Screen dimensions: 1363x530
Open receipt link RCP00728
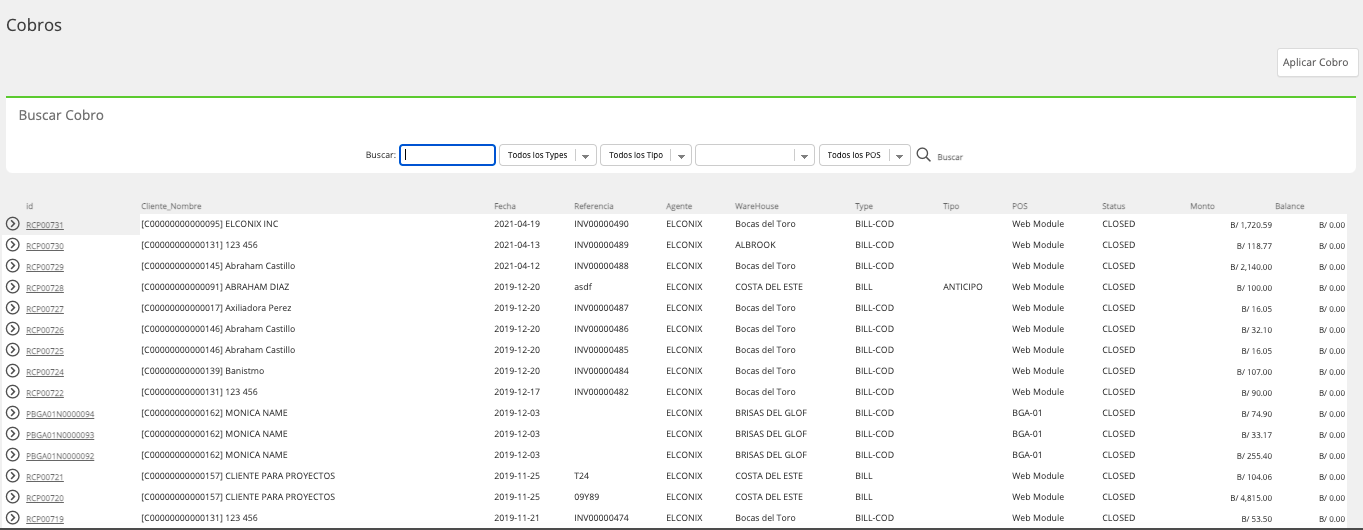coord(45,288)
